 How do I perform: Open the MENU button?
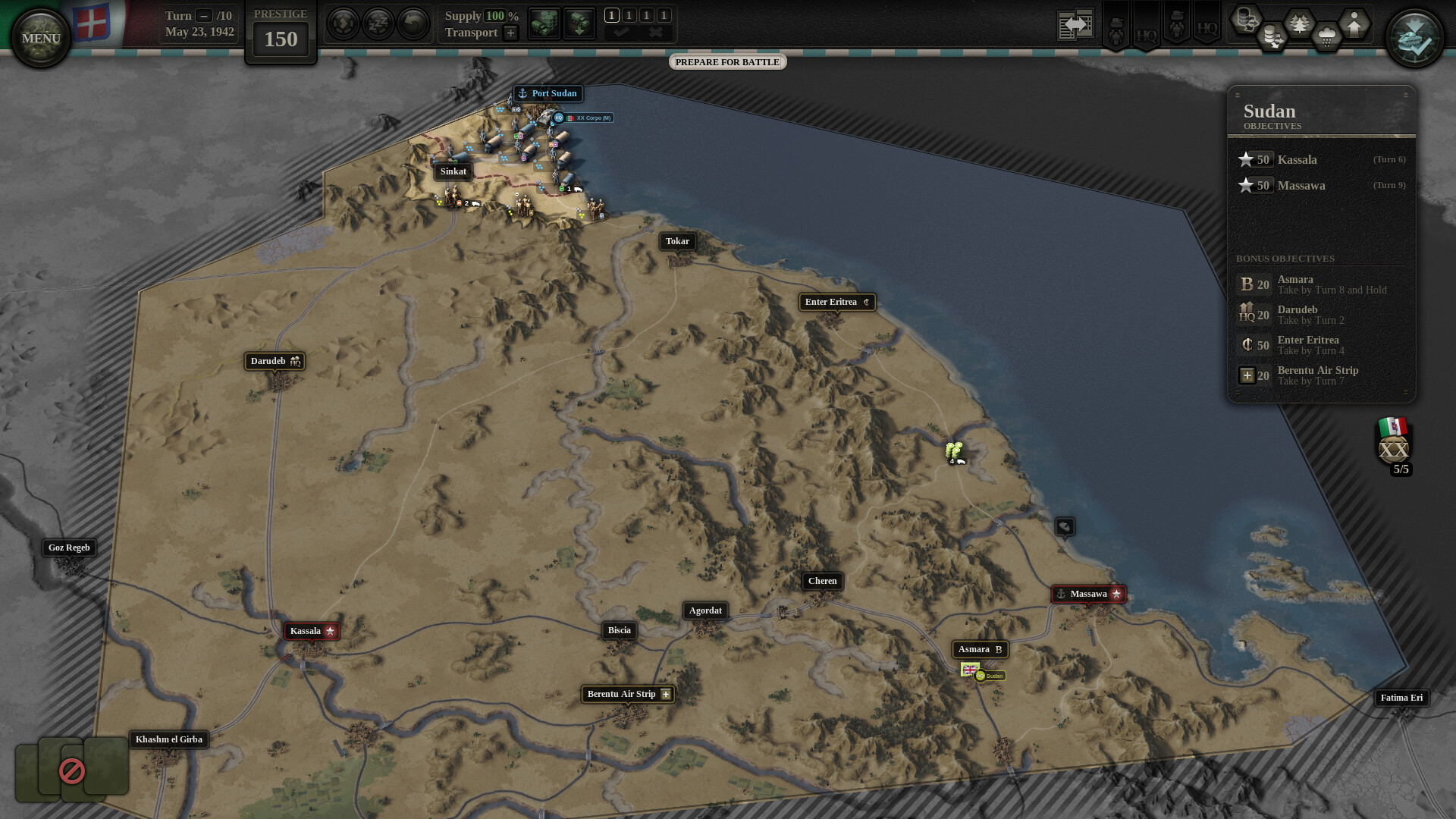40,34
